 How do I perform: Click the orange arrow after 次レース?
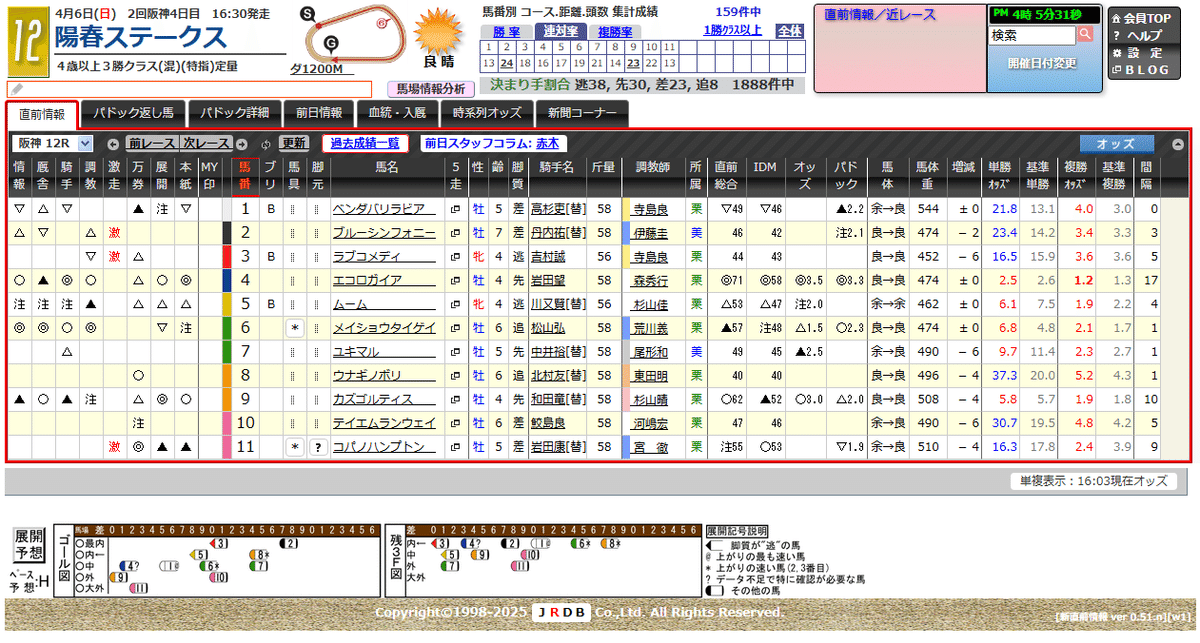tap(241, 143)
